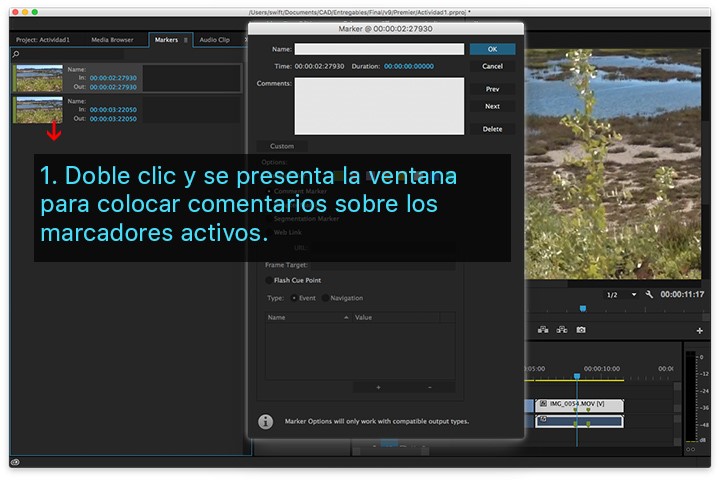Cancel the Marker dialog
This screenshot has height=480, width=720.
(x=492, y=66)
